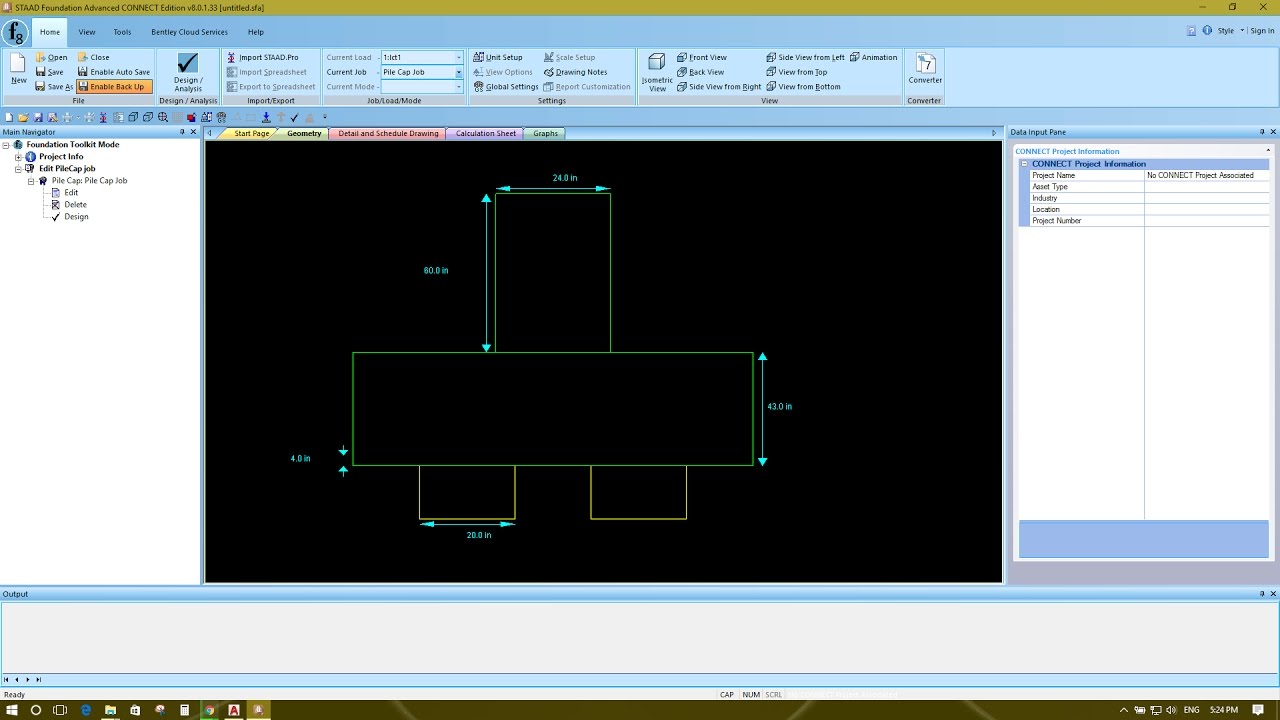The height and width of the screenshot is (720, 1280).
Task: Open the Current Job dropdown showing Pile Cap Job
Action: (x=458, y=72)
